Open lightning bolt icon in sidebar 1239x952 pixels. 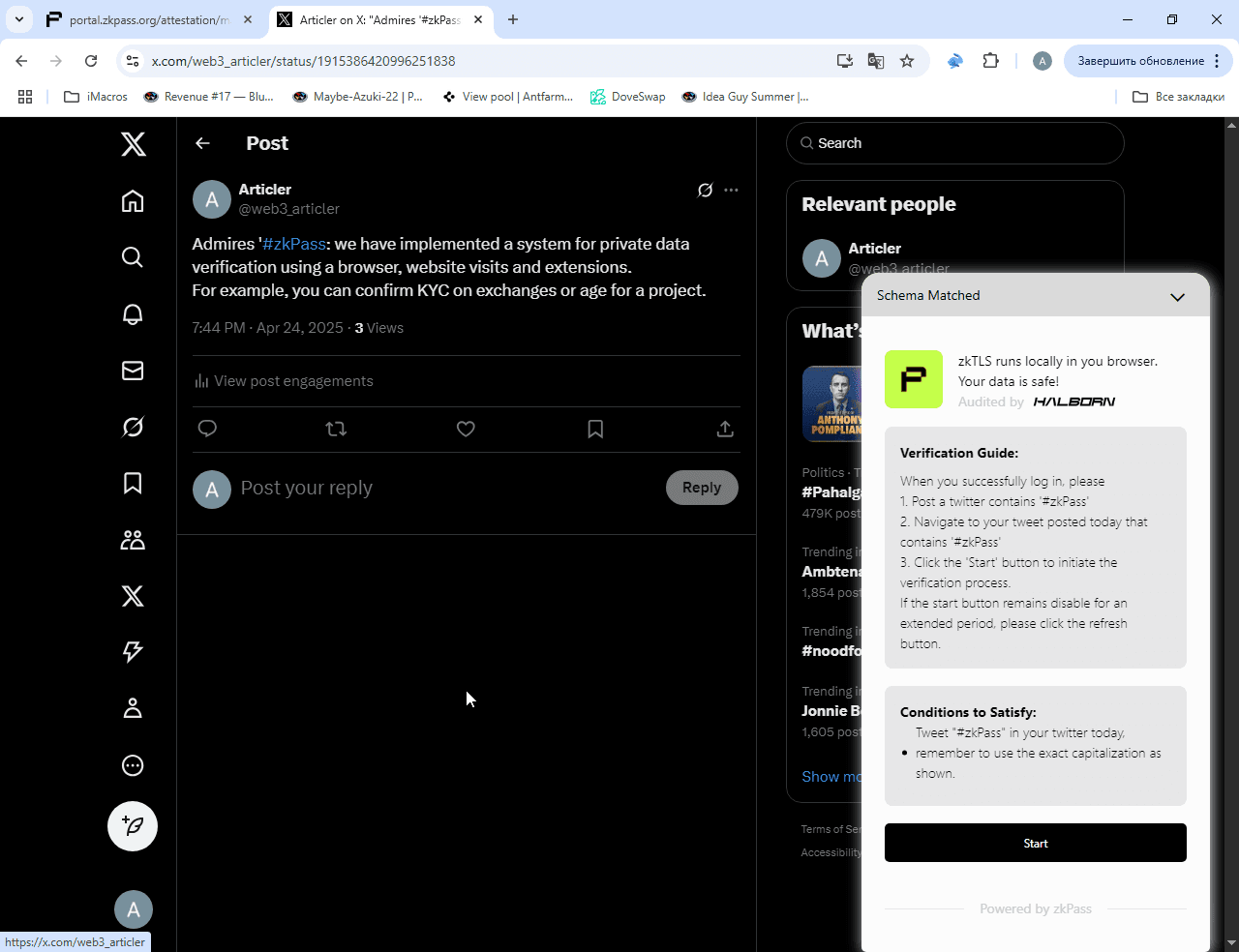(x=133, y=652)
